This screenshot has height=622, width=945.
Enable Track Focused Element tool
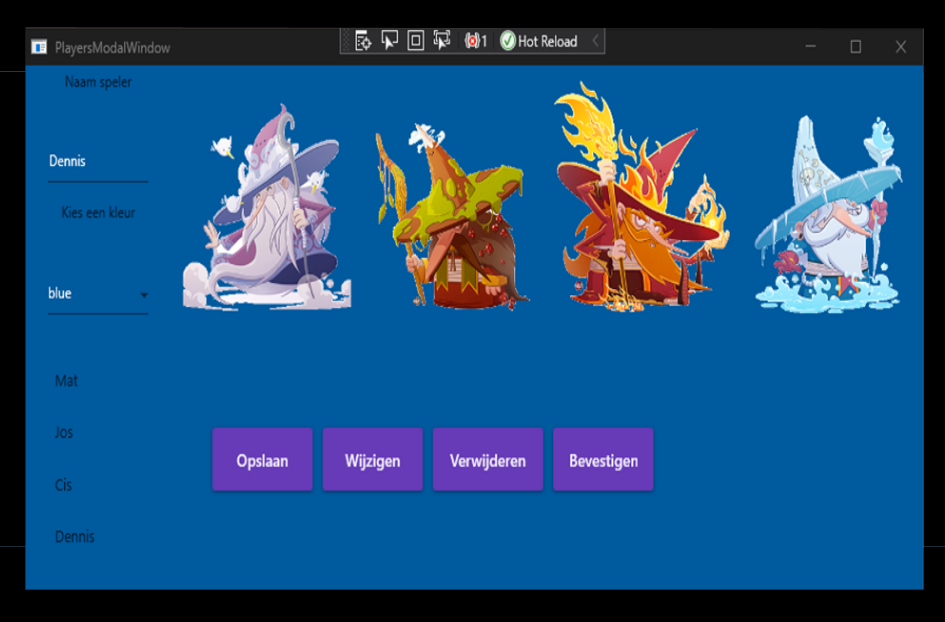coord(442,41)
